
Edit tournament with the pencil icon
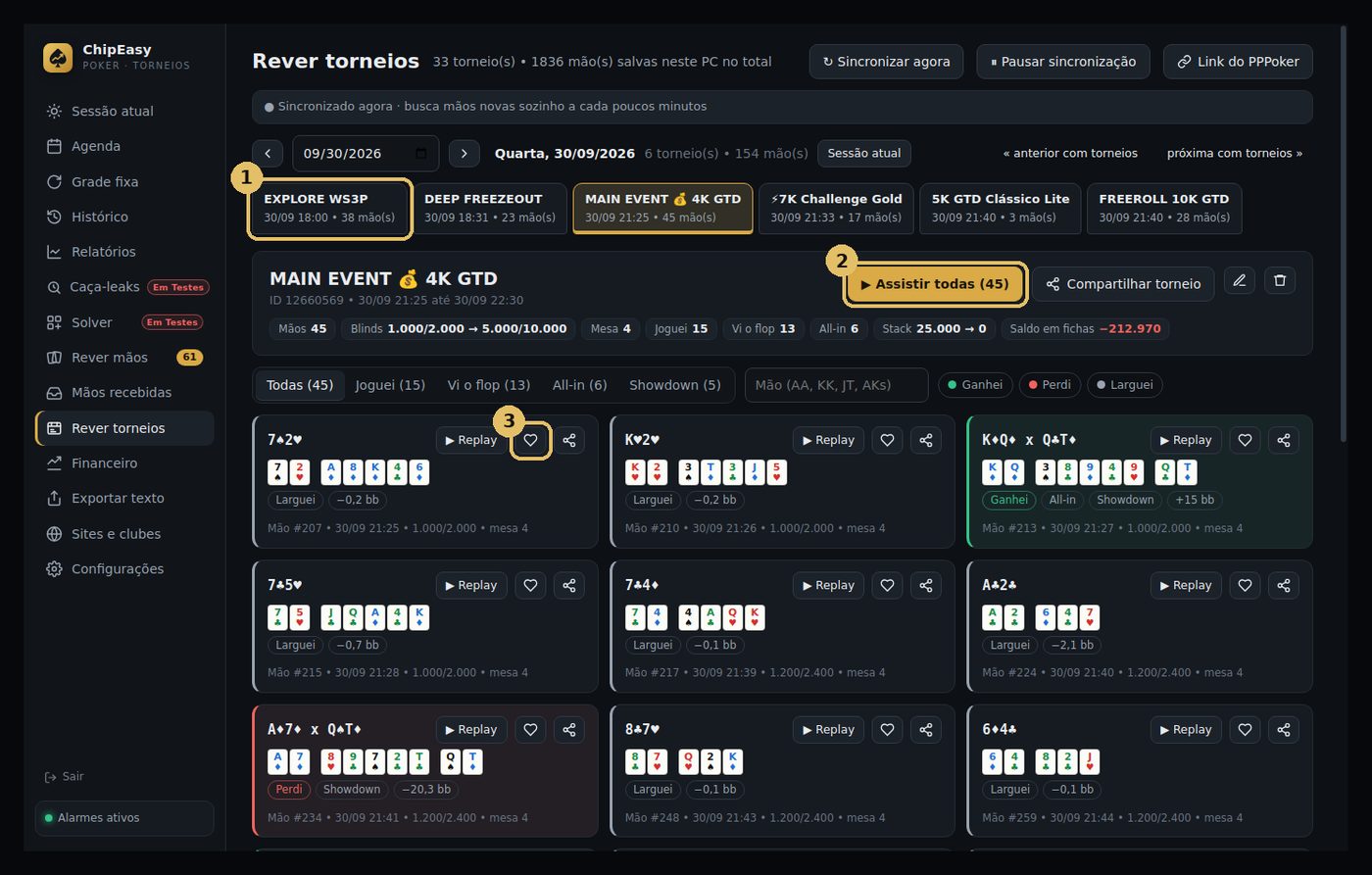coord(1240,281)
